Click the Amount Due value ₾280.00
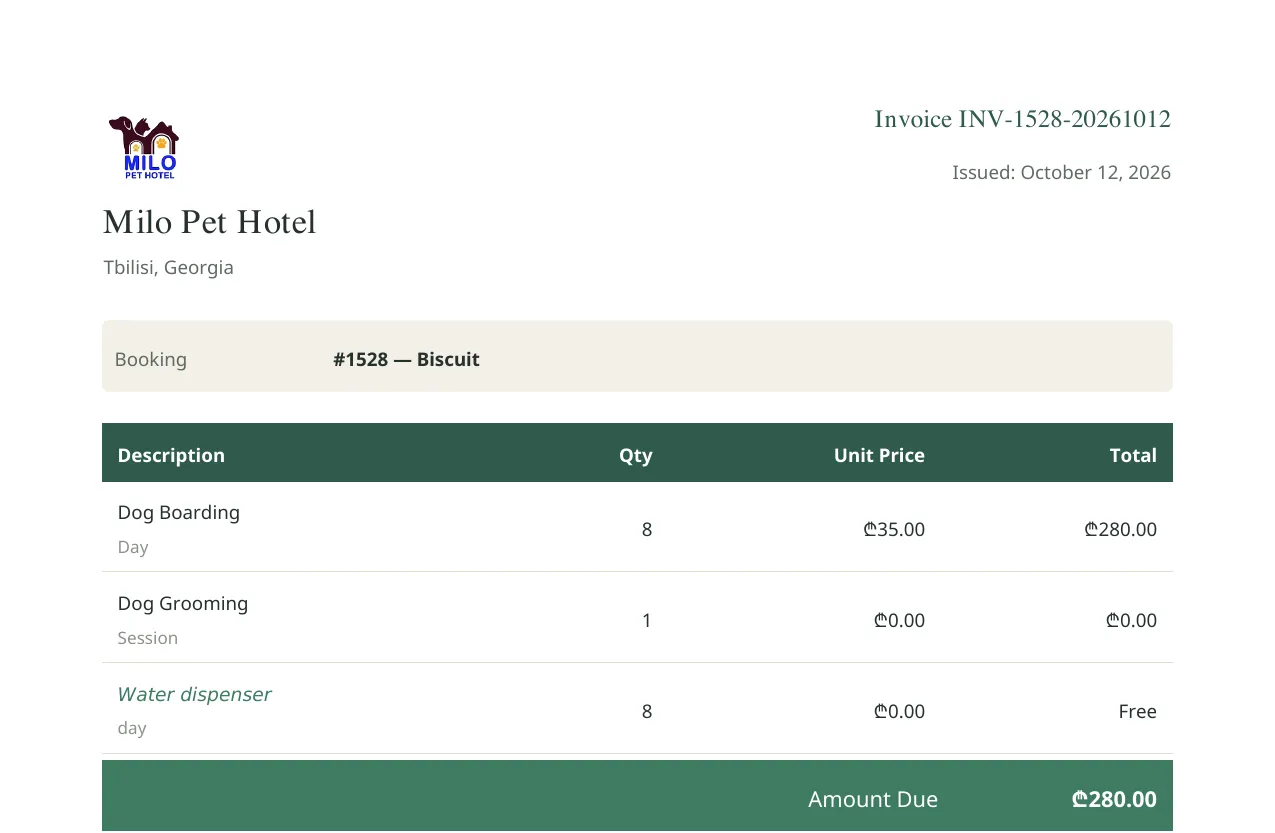Viewport: 1275px width, 833px height. (1114, 799)
